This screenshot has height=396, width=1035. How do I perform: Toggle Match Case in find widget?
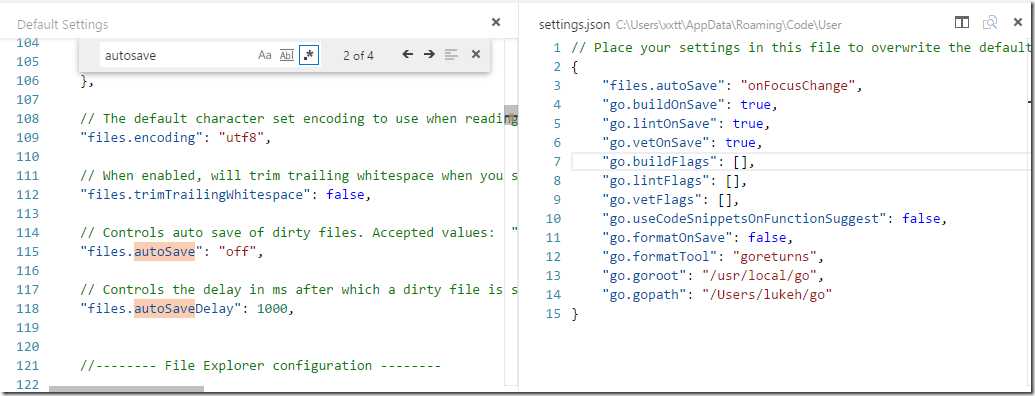[x=265, y=55]
